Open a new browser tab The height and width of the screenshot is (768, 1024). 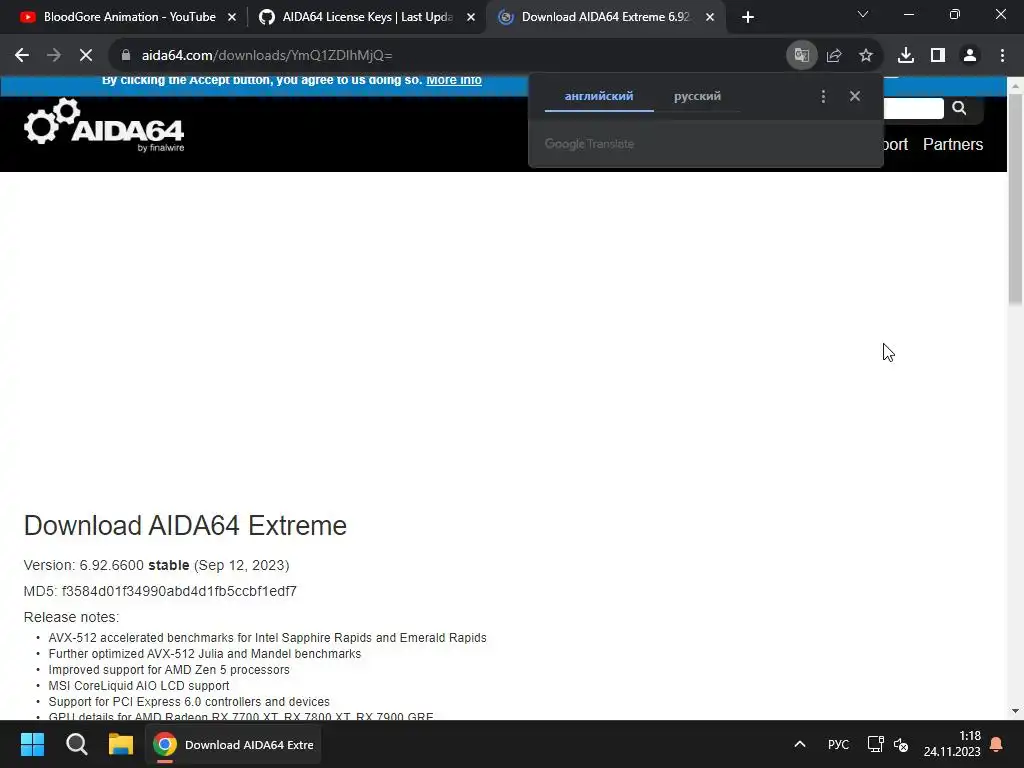click(748, 17)
